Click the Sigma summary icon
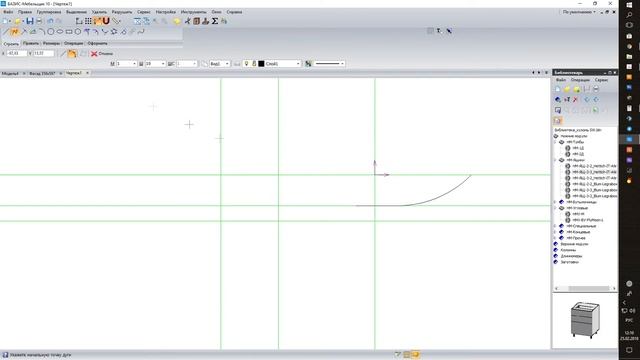This screenshot has height=360, width=640. pyautogui.click(x=215, y=21)
